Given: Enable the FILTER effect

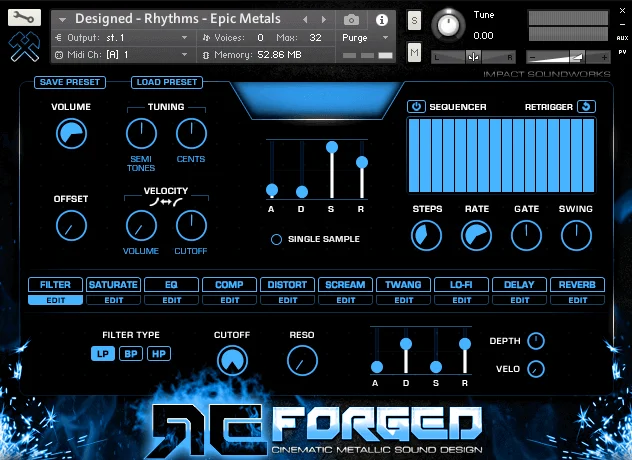Looking at the screenshot, I should click(56, 285).
